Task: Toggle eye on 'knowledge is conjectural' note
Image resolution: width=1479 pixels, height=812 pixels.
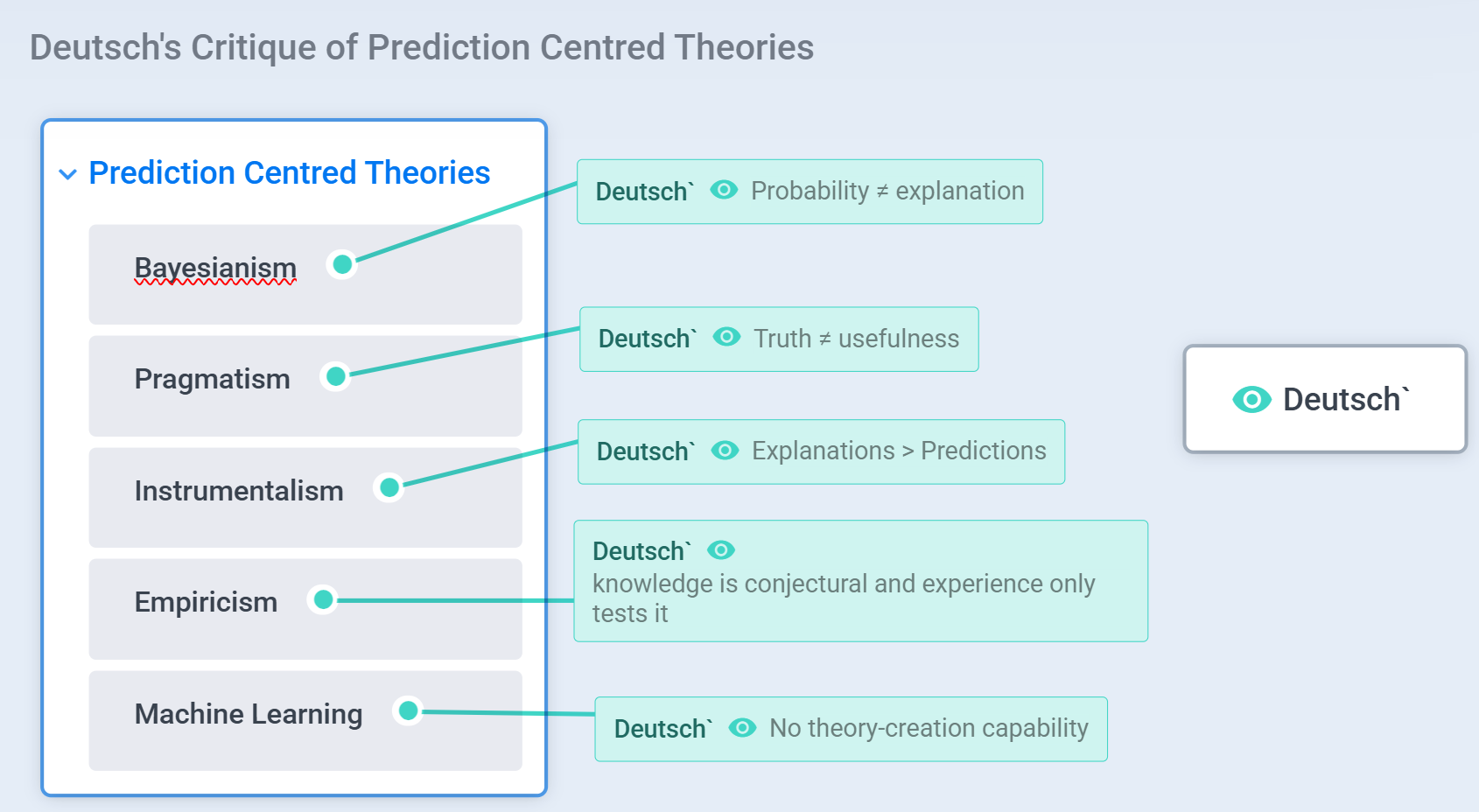Action: 721,549
